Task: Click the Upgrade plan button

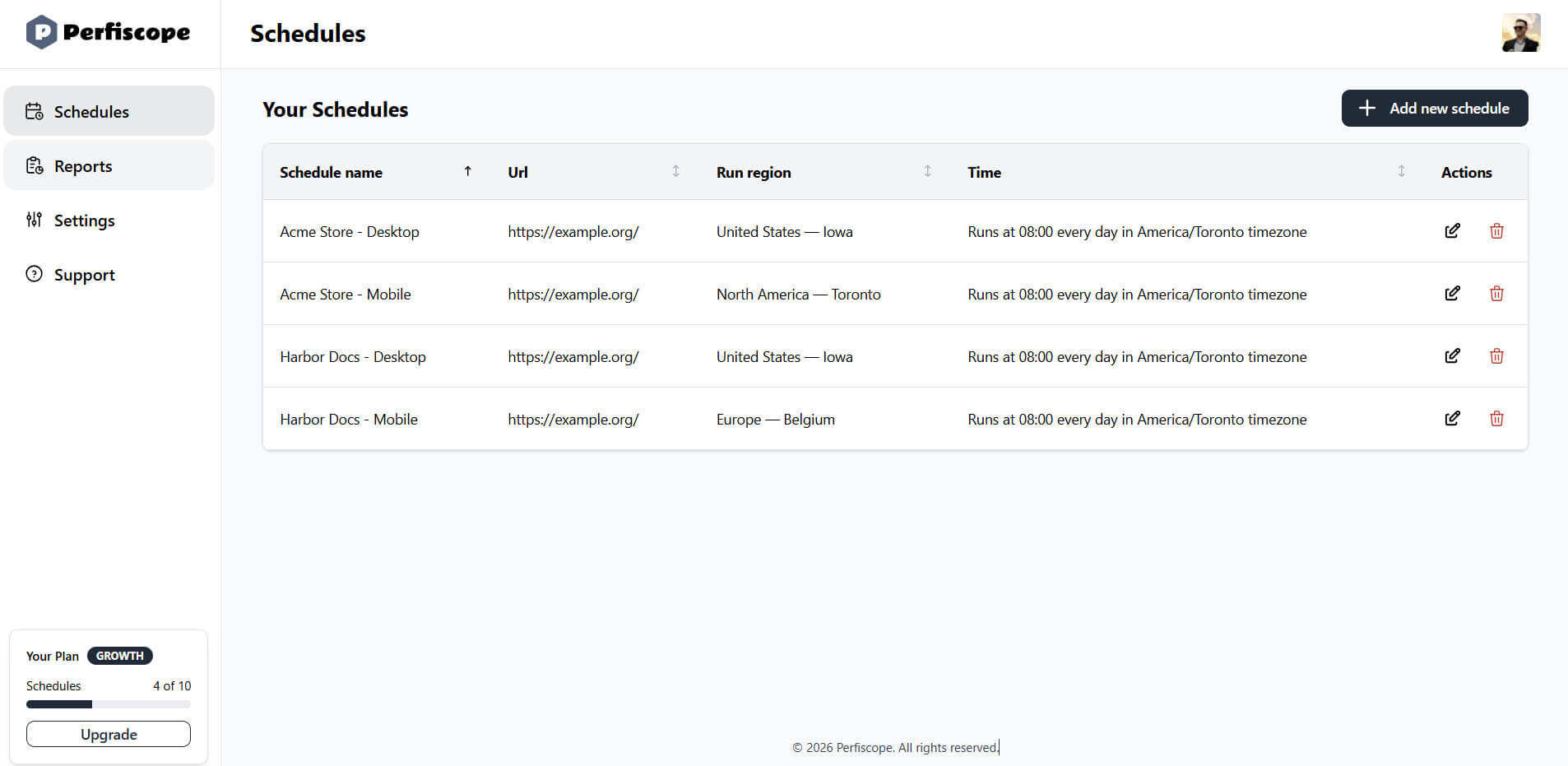Action: [109, 734]
